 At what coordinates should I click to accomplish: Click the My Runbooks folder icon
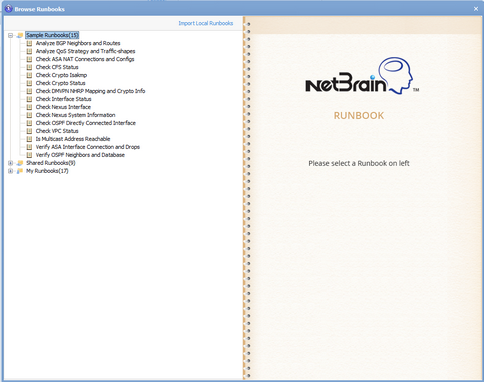pyautogui.click(x=20, y=171)
